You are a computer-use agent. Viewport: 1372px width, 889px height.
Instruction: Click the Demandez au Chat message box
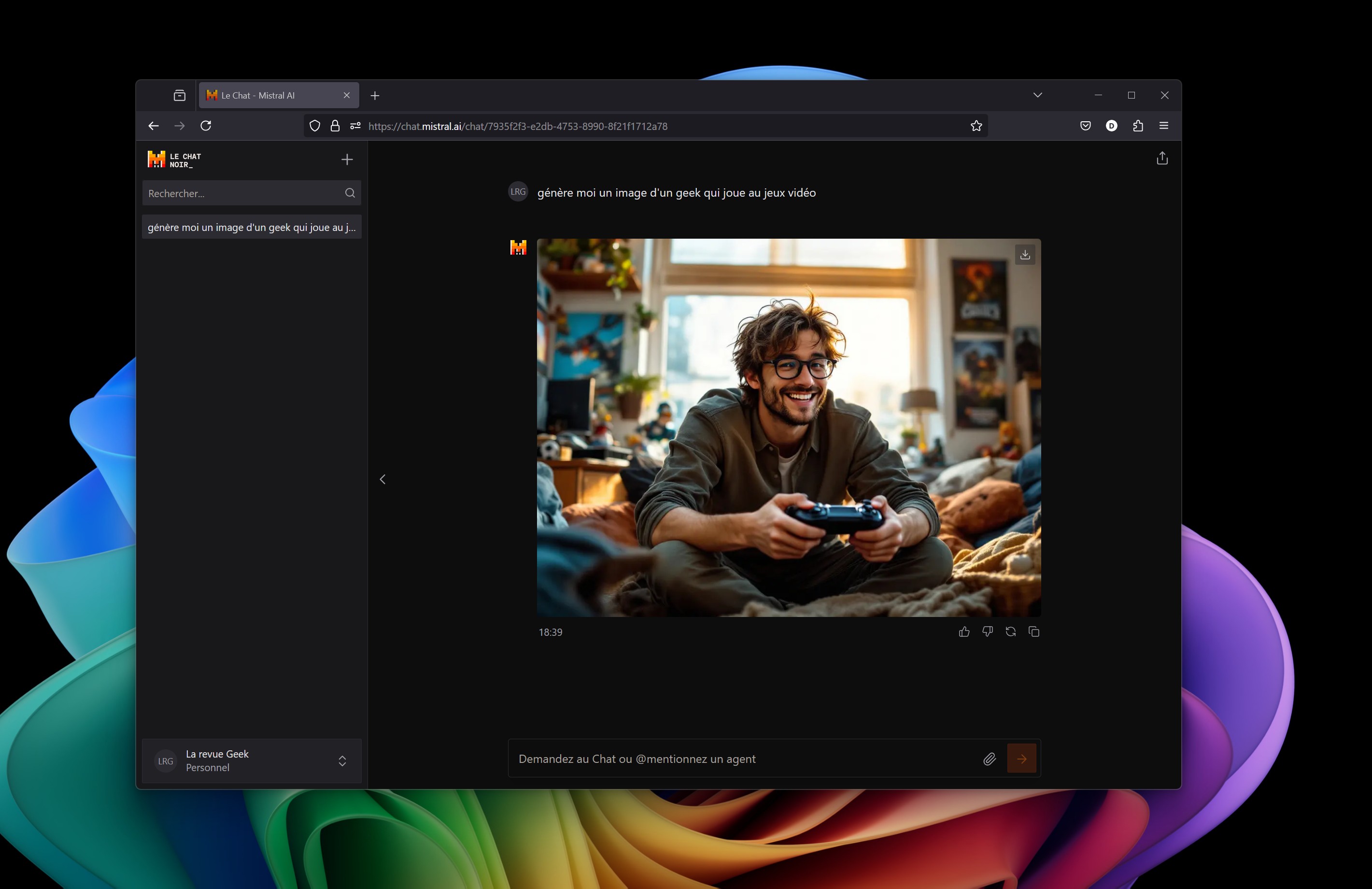(x=744, y=759)
